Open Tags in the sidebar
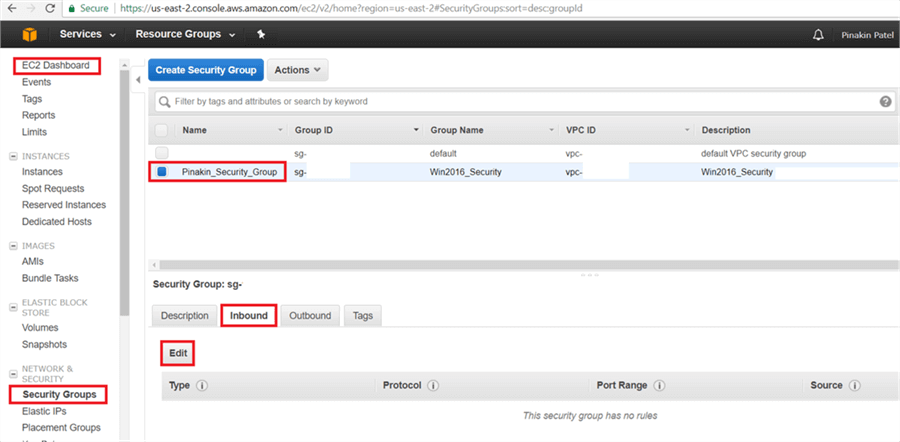 coord(32,99)
